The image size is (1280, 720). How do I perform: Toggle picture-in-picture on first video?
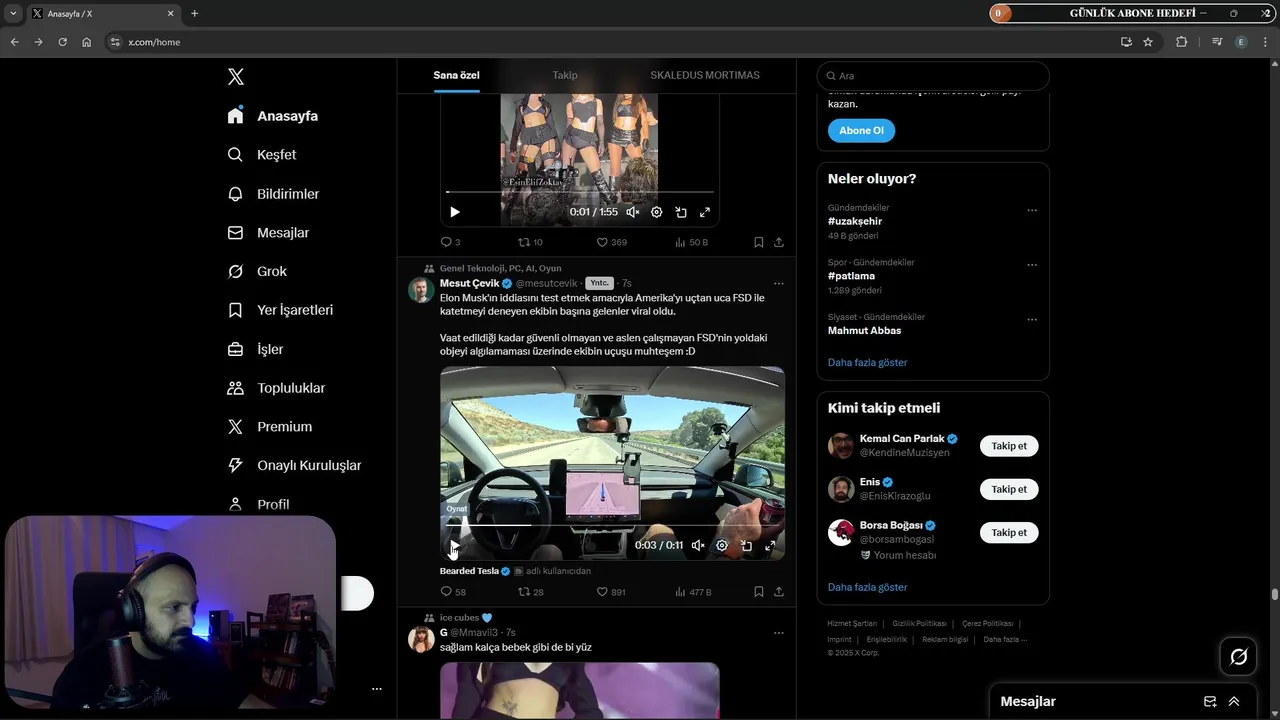click(x=681, y=212)
